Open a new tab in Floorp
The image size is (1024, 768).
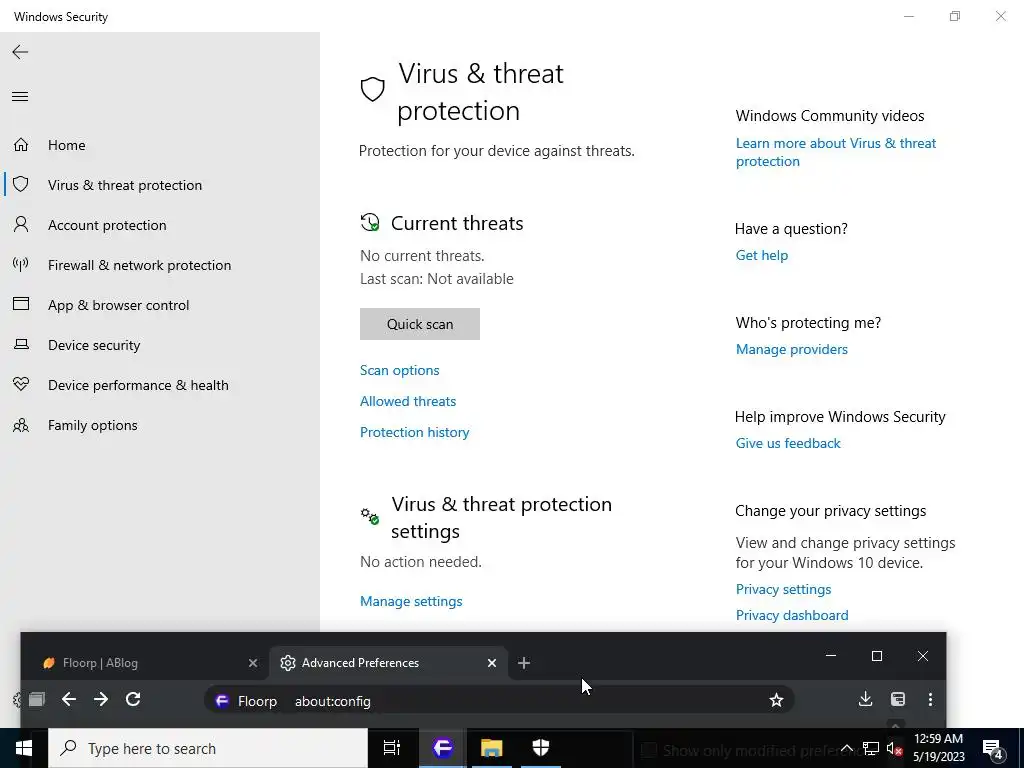coord(524,663)
